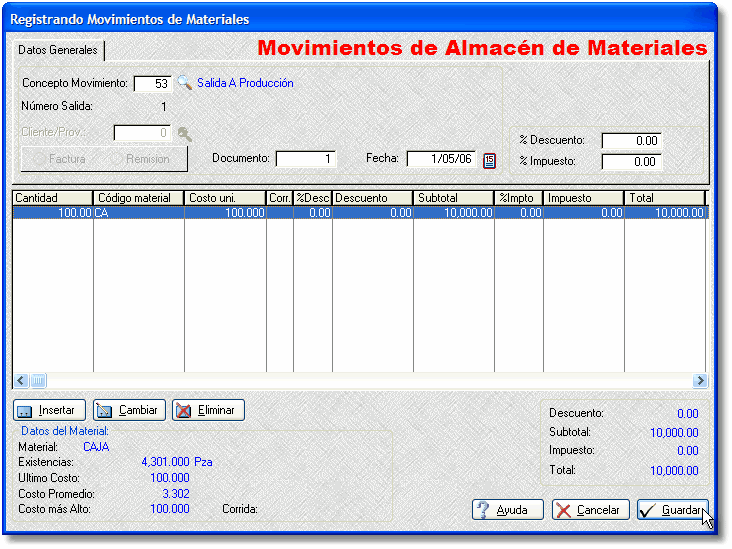Click the magnifier icon beside Concepto Movimiento

click(184, 84)
